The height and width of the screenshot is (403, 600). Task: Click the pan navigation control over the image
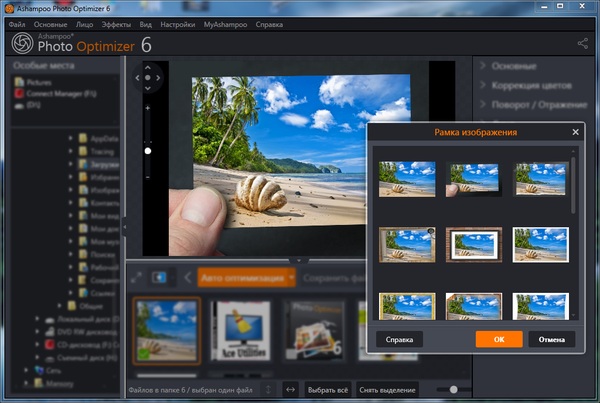tap(148, 77)
